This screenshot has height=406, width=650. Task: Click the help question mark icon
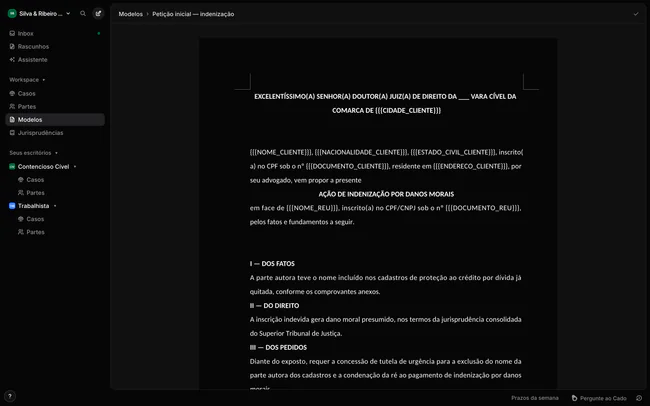[x=10, y=396]
